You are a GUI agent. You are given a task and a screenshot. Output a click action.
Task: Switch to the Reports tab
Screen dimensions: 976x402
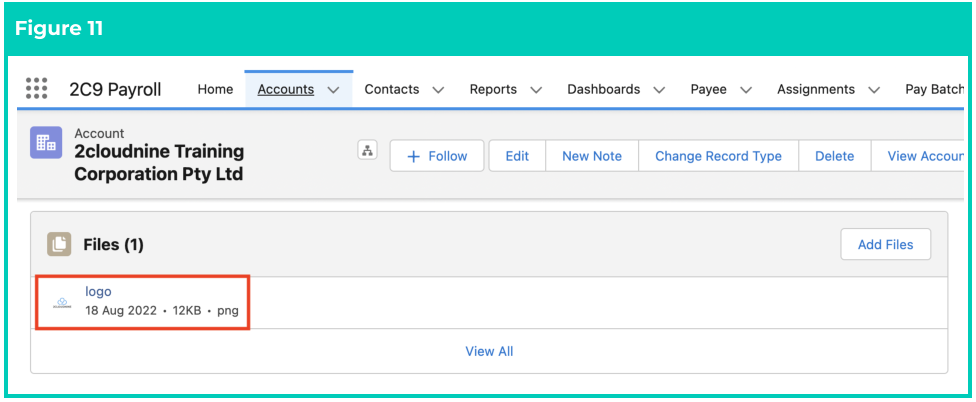pos(493,90)
